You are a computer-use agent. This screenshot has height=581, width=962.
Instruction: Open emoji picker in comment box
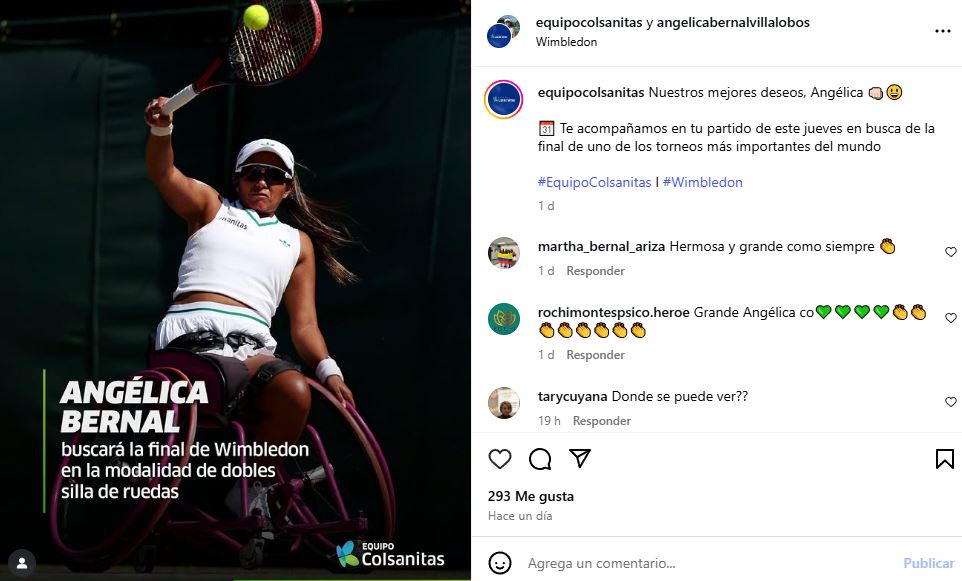(x=499, y=563)
